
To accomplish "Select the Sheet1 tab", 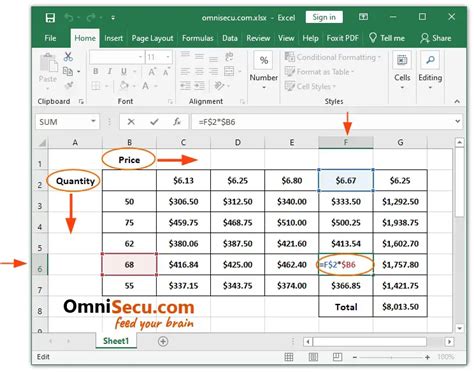I will pos(116,341).
